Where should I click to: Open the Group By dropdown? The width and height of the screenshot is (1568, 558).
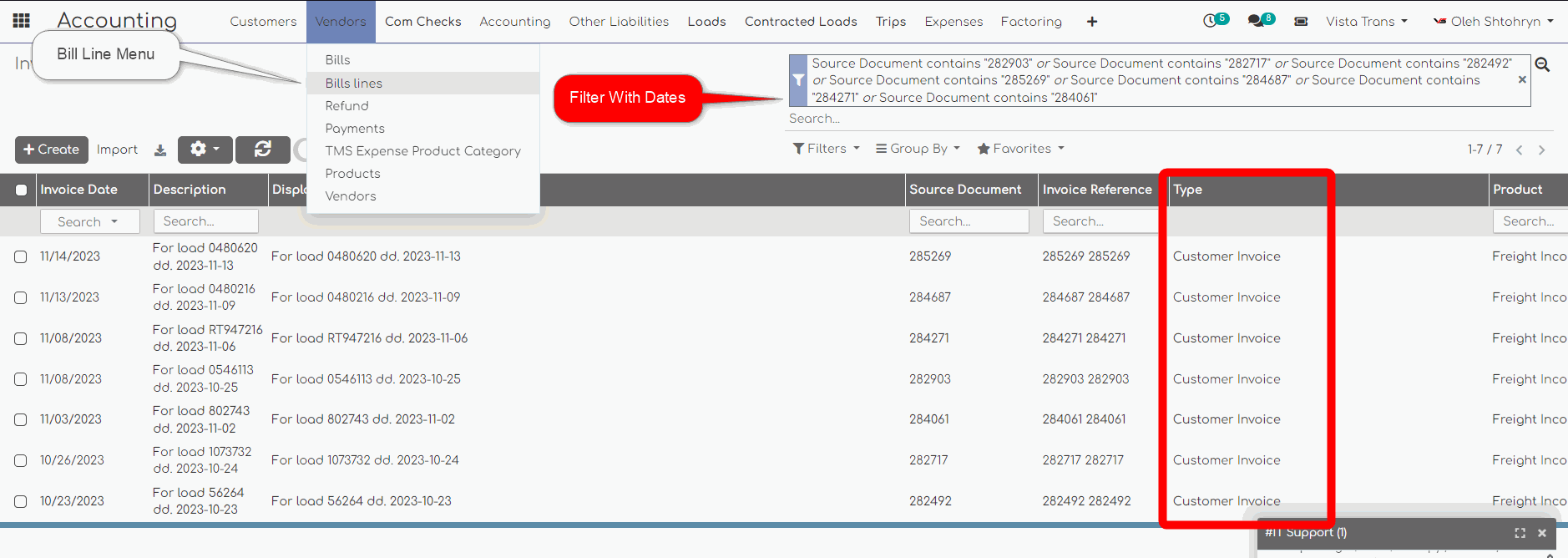point(918,149)
